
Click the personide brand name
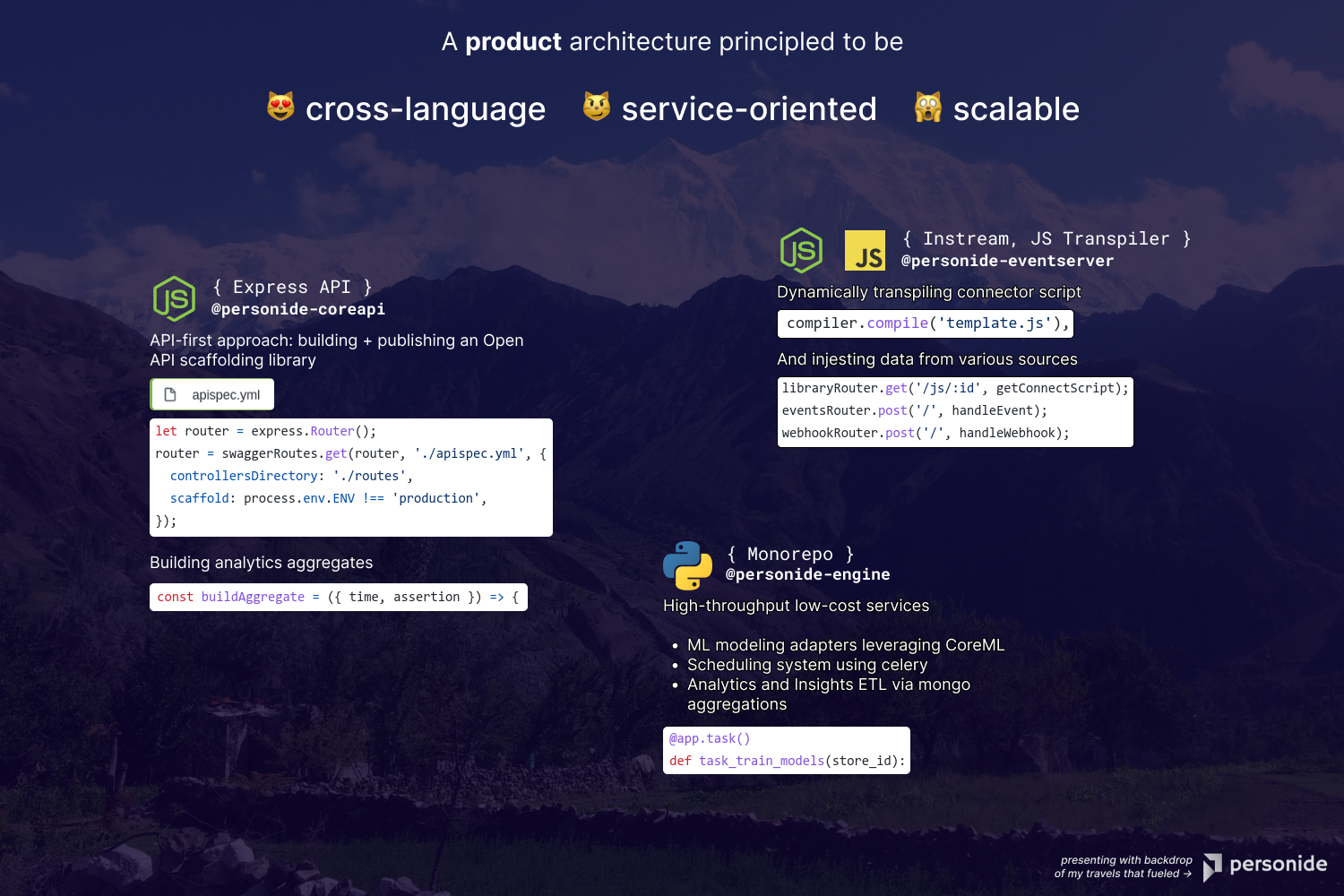1278,864
